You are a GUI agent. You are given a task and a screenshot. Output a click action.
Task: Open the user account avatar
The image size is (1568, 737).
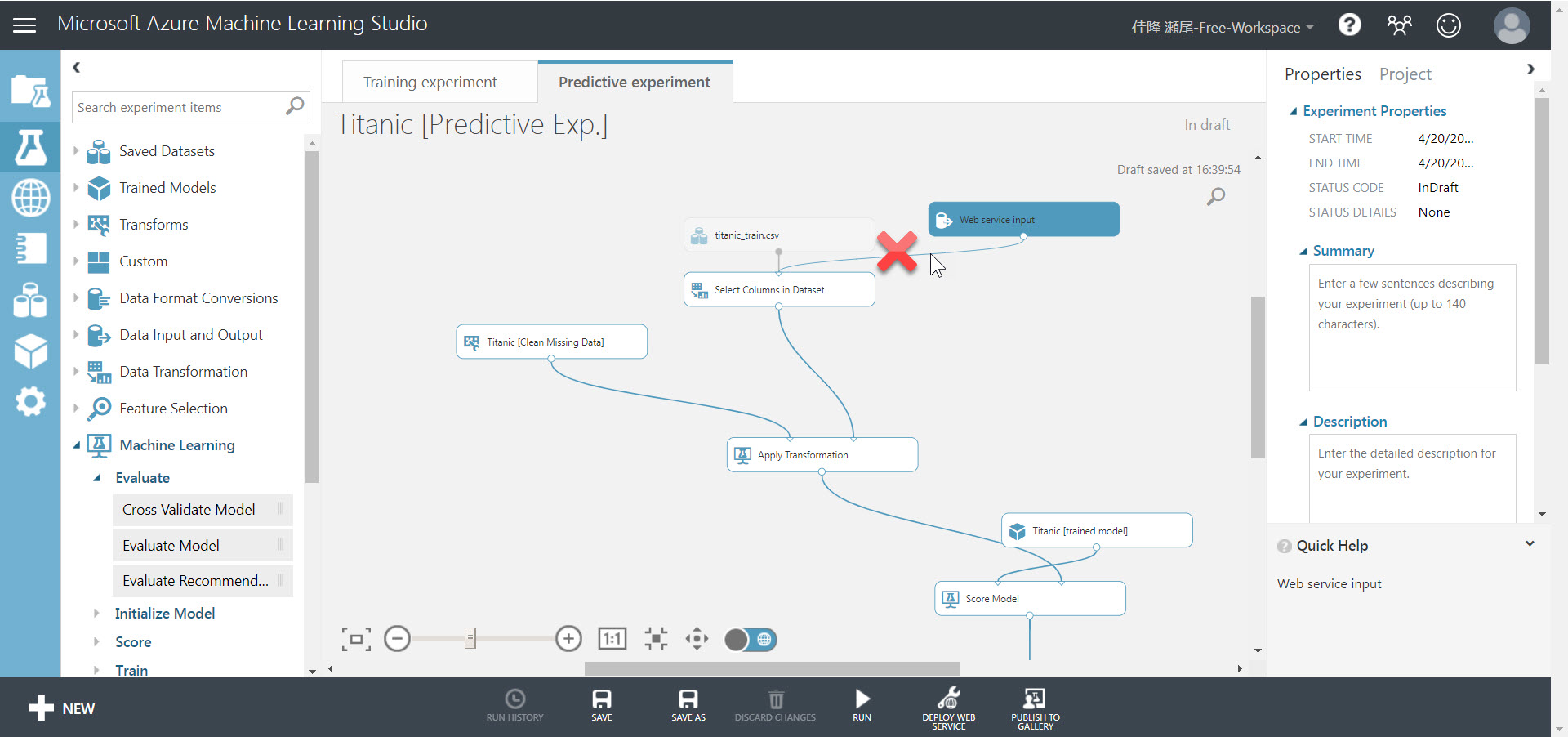(x=1512, y=25)
